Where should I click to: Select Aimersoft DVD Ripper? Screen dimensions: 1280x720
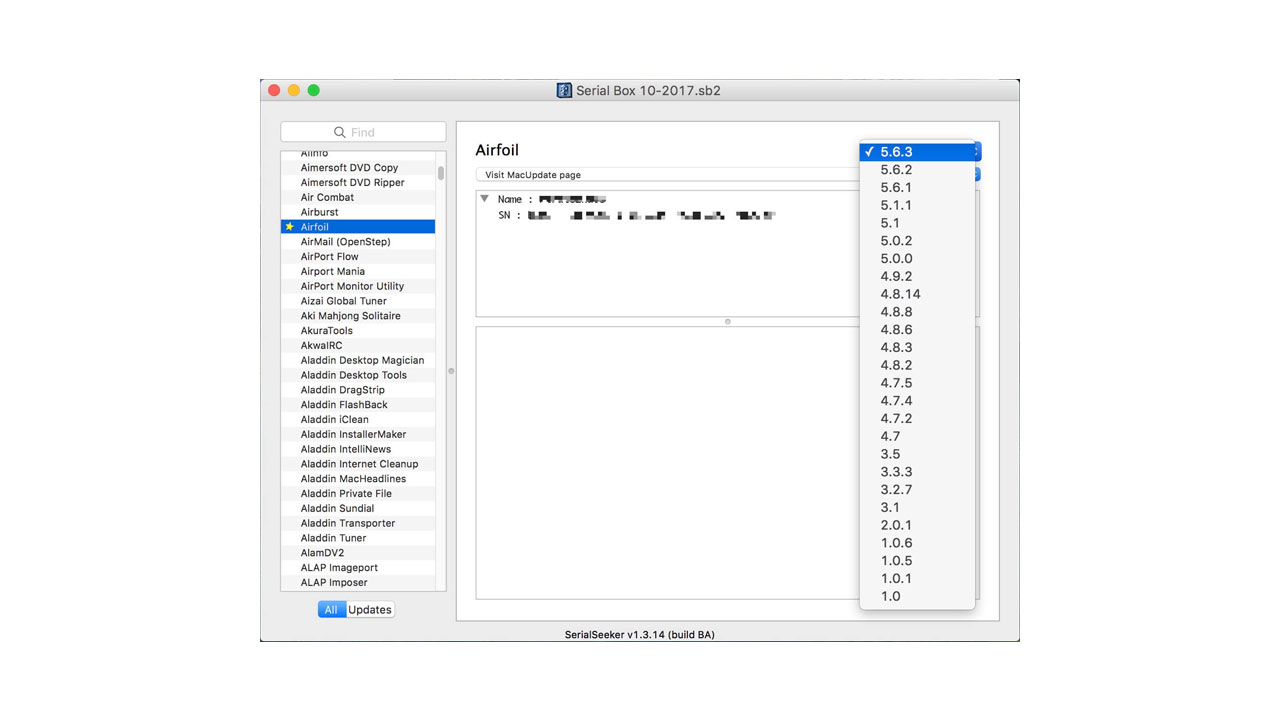(x=358, y=183)
